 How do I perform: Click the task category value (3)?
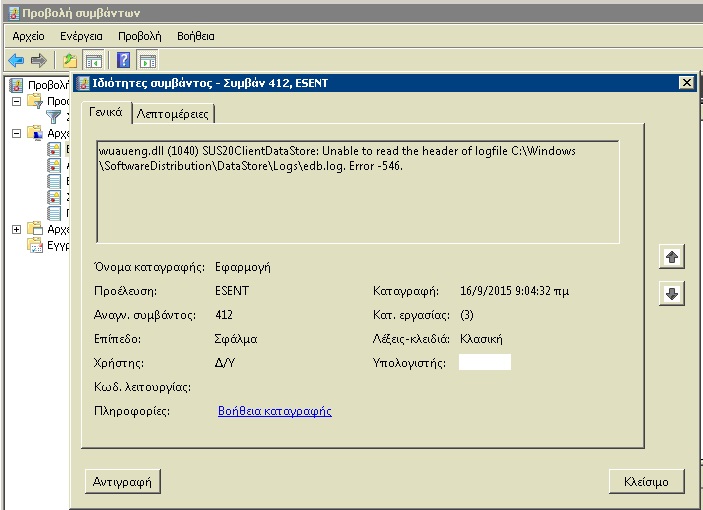point(467,315)
